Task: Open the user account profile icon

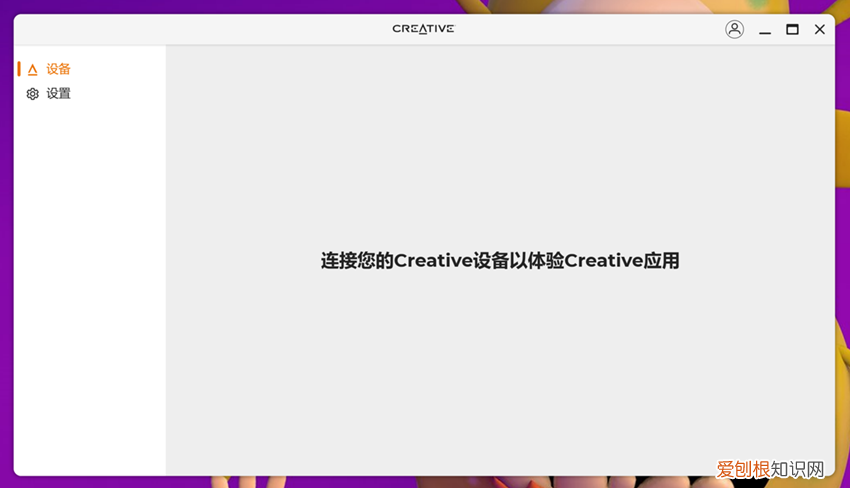Action: pos(734,30)
